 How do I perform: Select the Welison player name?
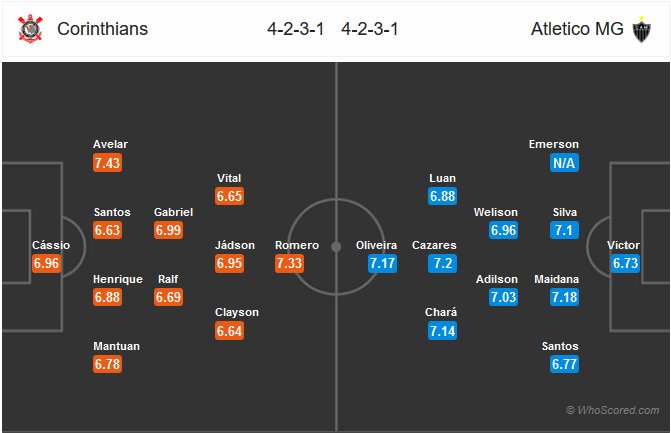(x=496, y=212)
